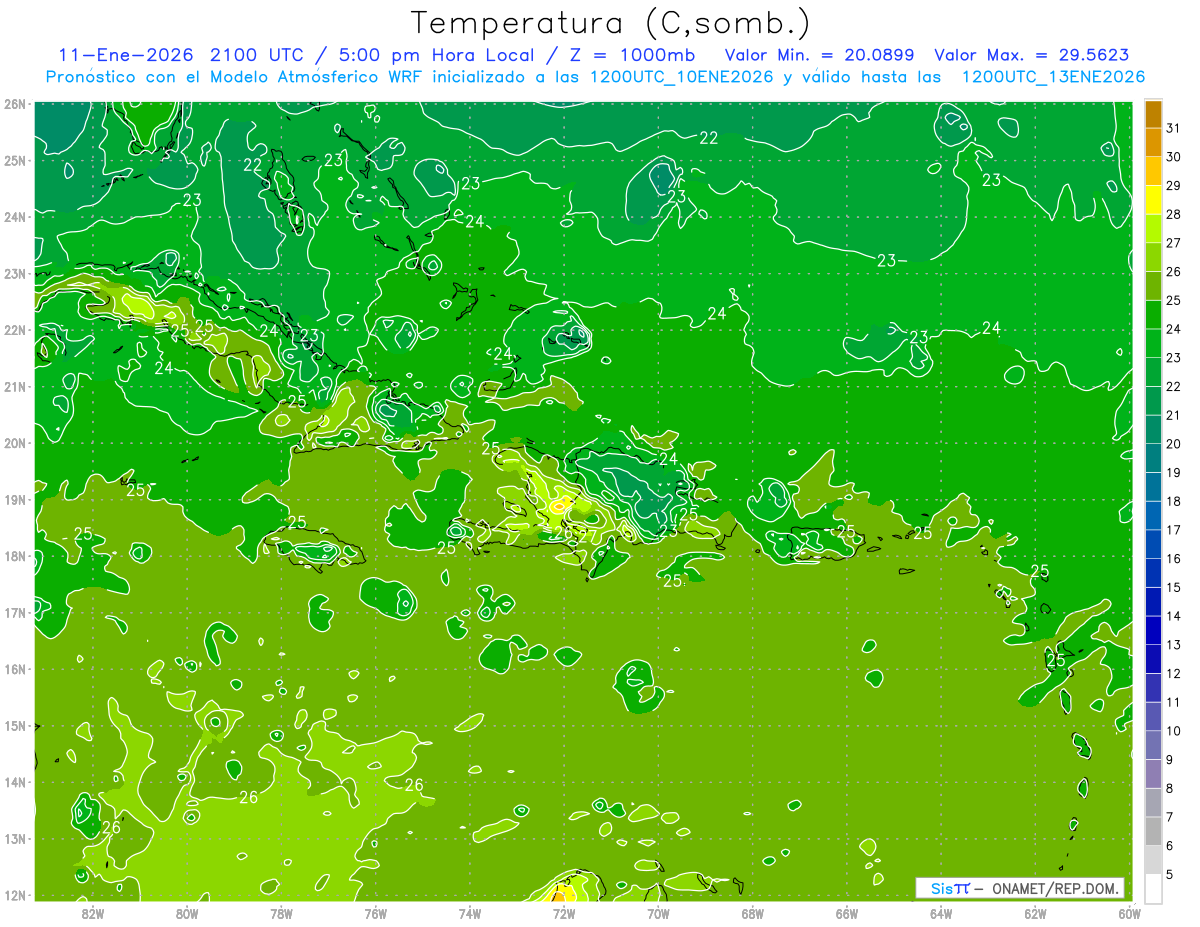The height and width of the screenshot is (927, 1200).
Task: Click the '74W' longitude axis label
Action: point(469,913)
